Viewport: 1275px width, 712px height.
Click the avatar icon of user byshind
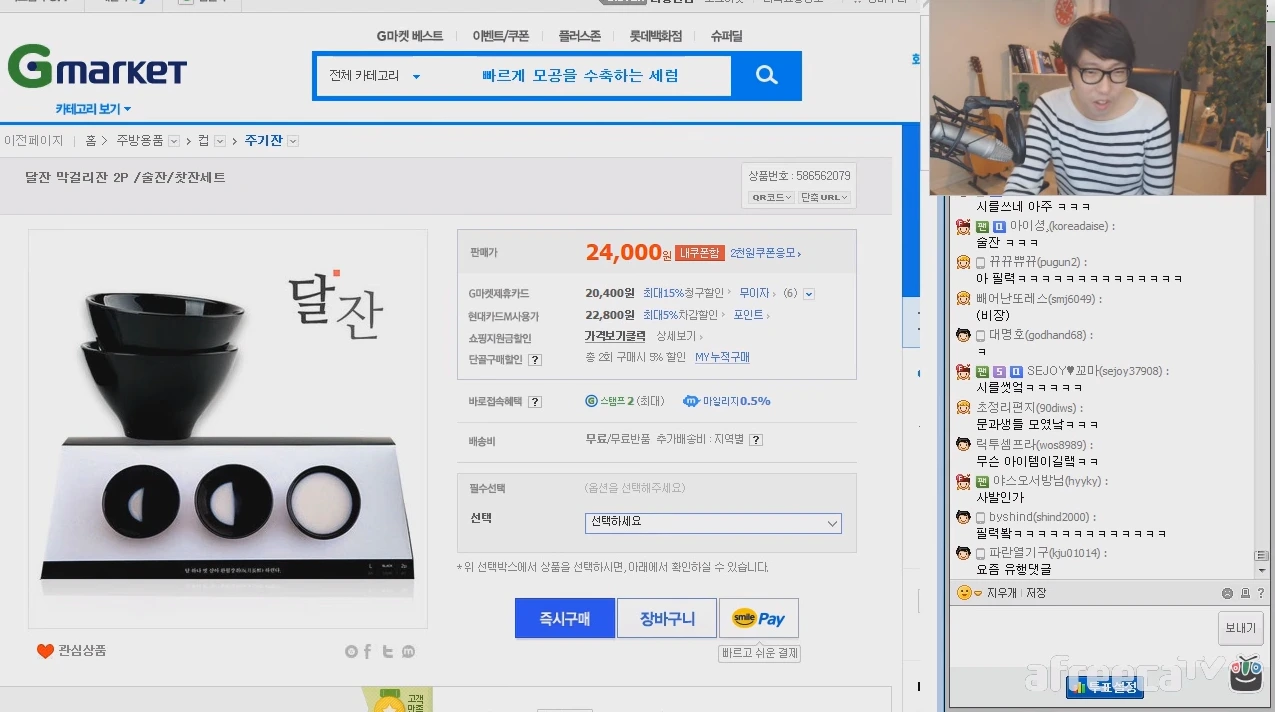click(x=963, y=517)
